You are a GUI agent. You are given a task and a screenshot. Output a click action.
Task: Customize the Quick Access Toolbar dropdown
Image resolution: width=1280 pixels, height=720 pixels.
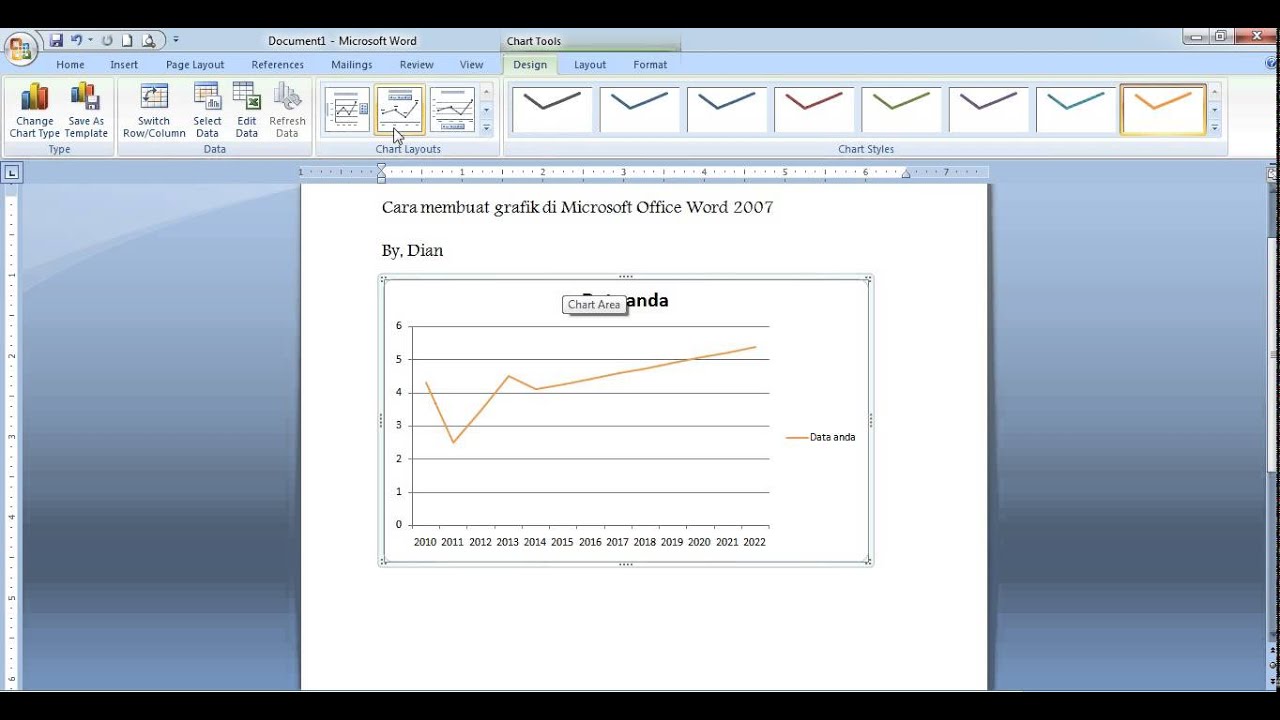176,41
